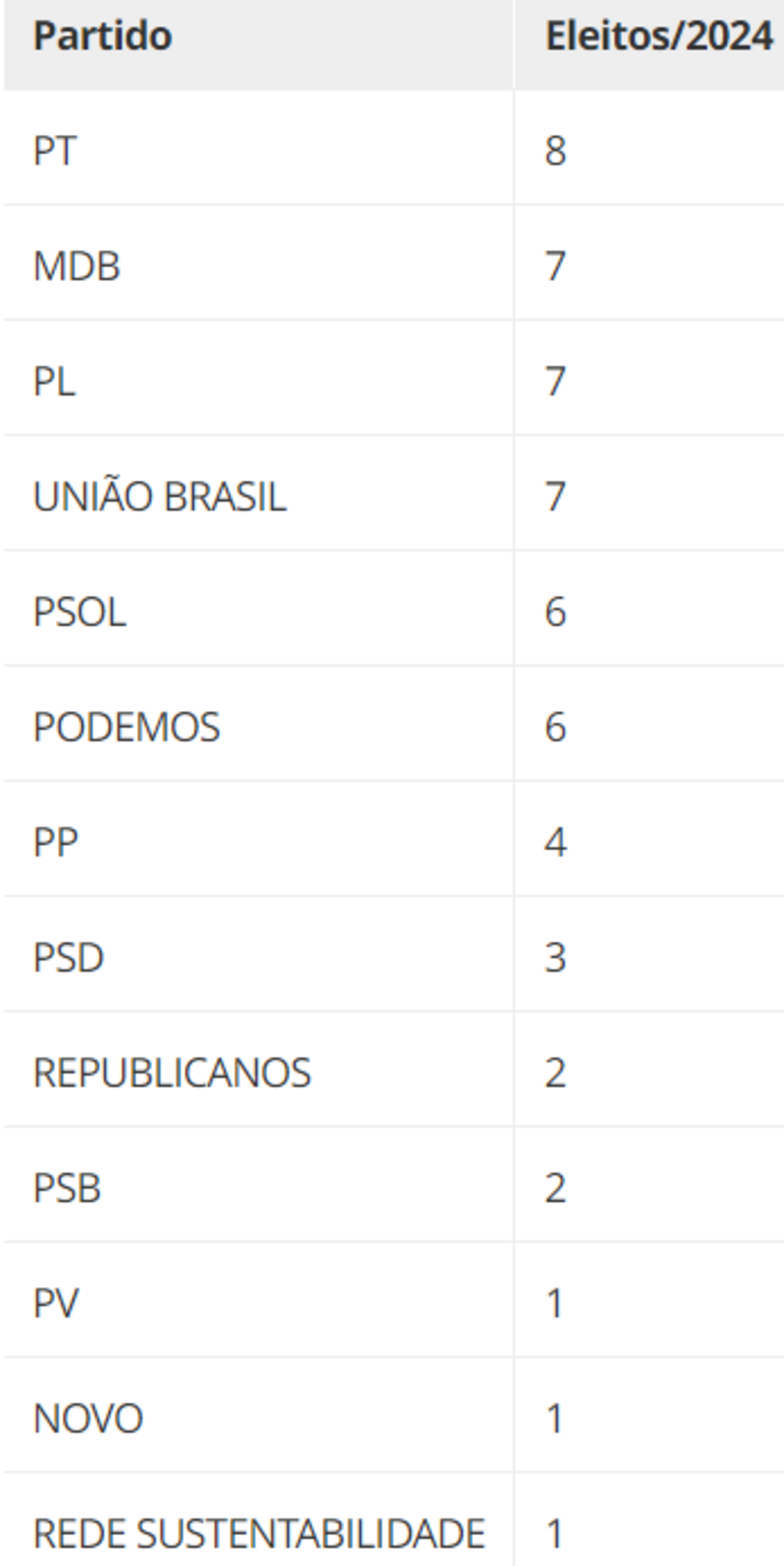Select the PSD party cell
Viewport: 784px width, 1566px height.
(x=69, y=958)
